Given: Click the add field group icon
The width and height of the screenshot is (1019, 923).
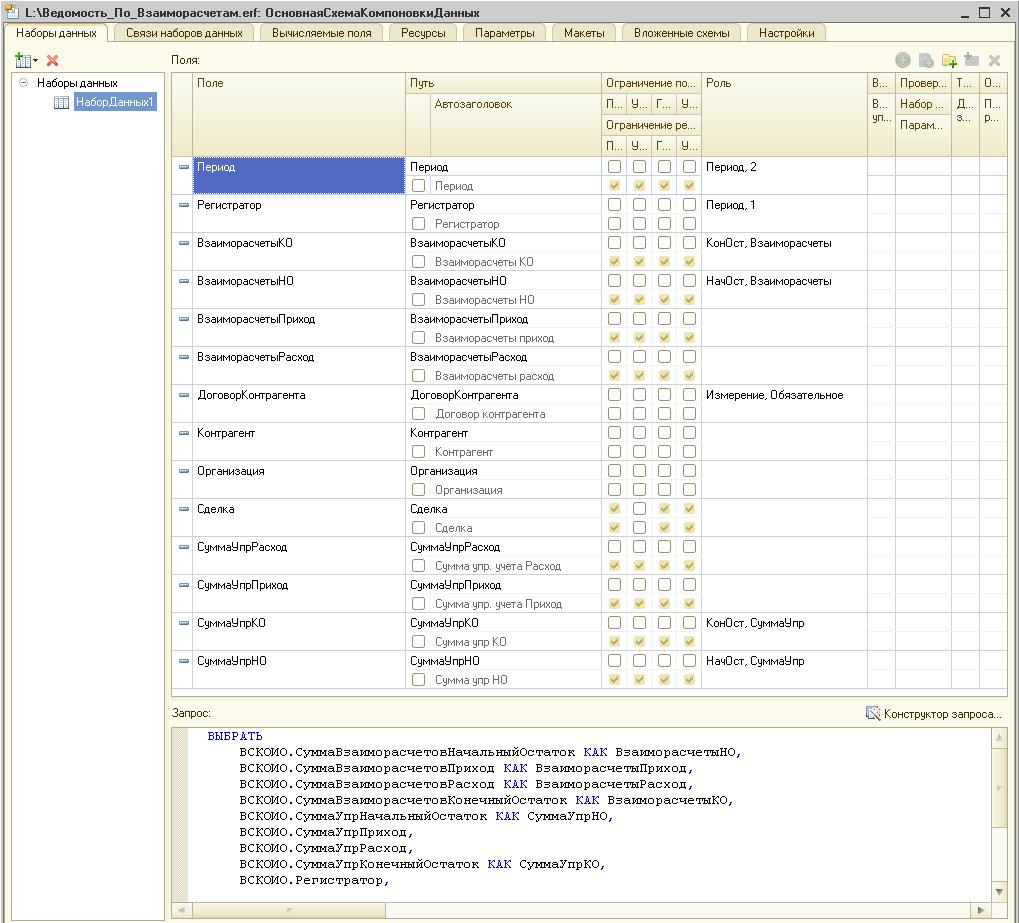Looking at the screenshot, I should (972, 60).
